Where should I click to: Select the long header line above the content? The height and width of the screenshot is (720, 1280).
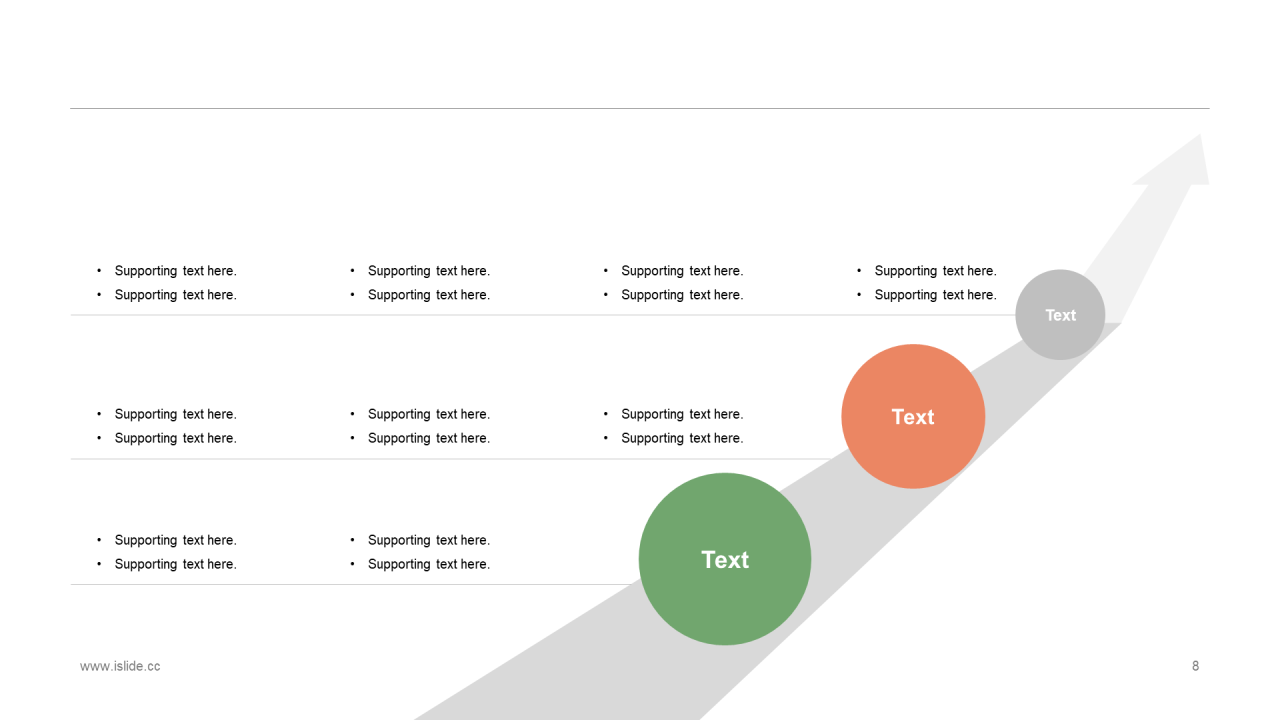(x=640, y=108)
